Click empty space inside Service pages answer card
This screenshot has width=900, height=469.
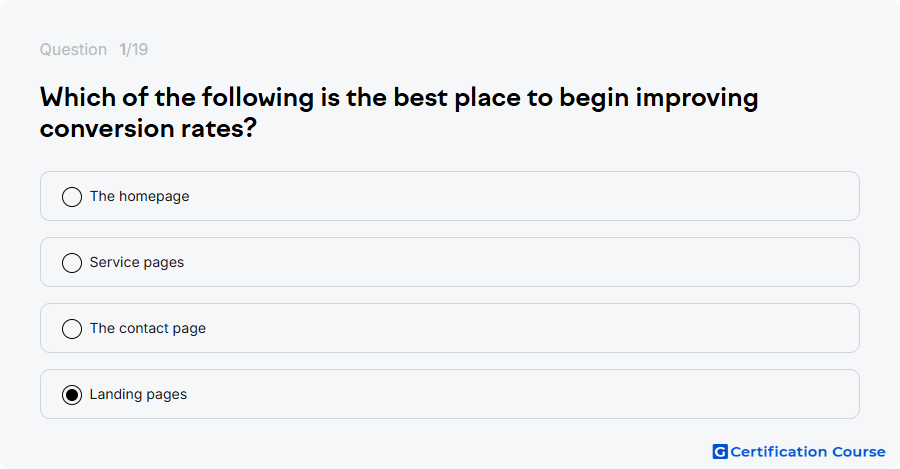click(517, 262)
